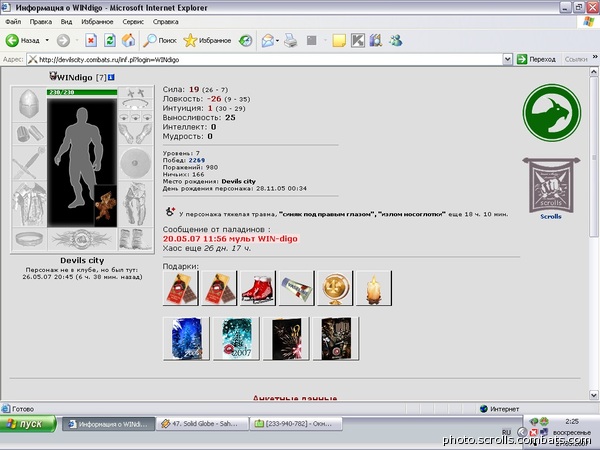Open the Справка menu

pyautogui.click(x=166, y=22)
